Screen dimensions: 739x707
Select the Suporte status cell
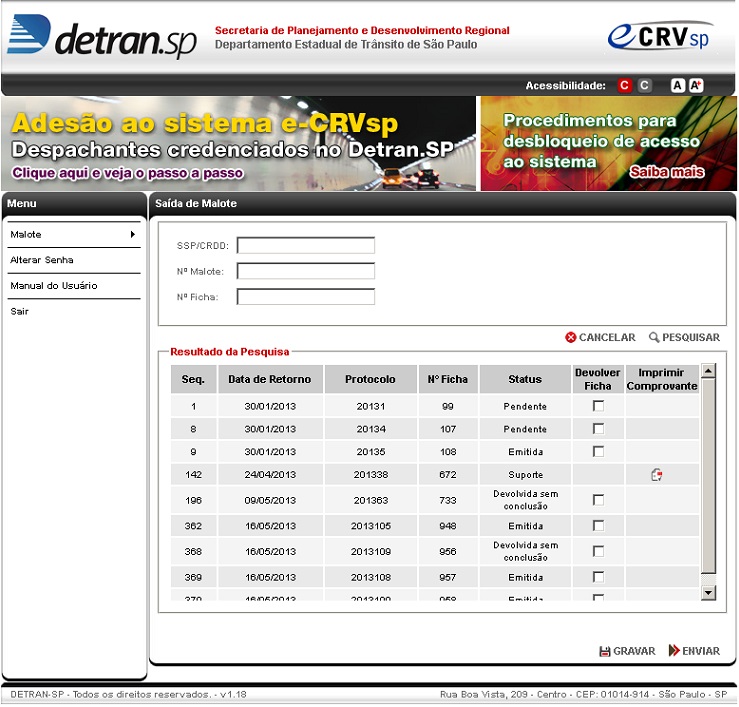(x=525, y=475)
